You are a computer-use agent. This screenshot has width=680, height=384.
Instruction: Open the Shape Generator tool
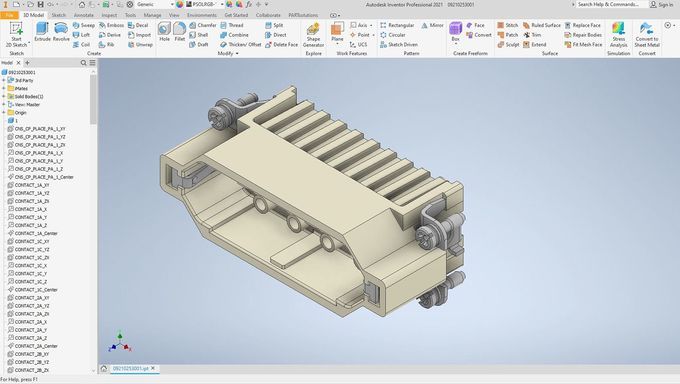tap(313, 35)
